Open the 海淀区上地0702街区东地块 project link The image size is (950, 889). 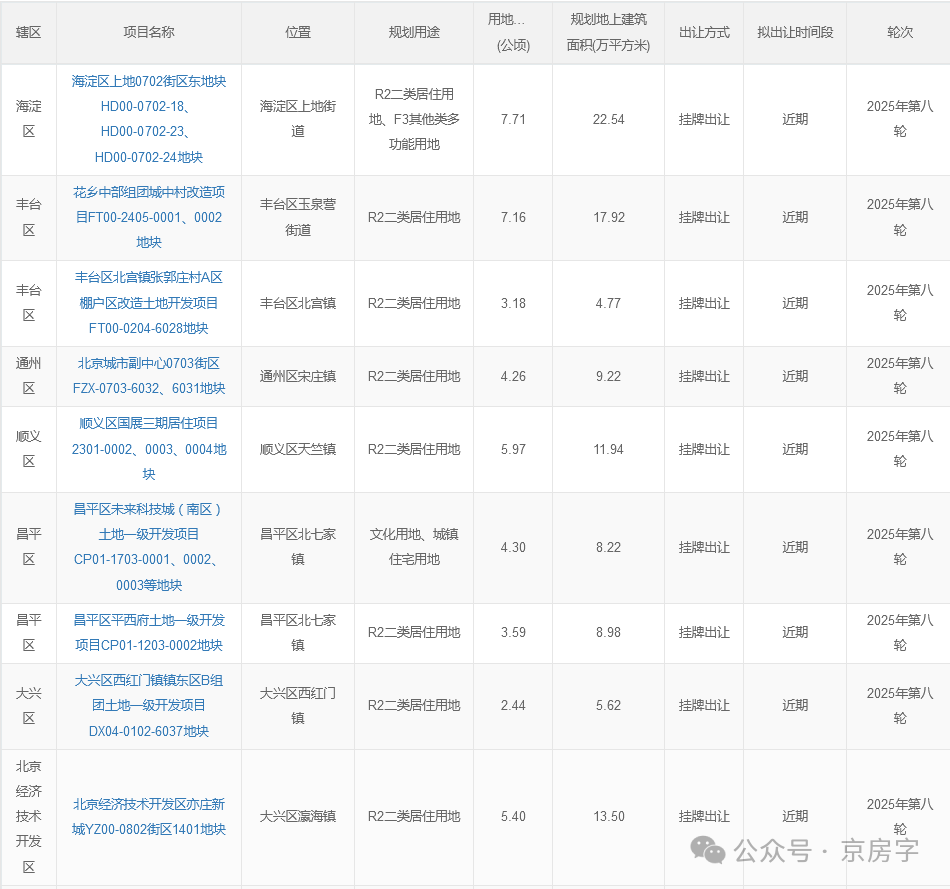tap(148, 119)
